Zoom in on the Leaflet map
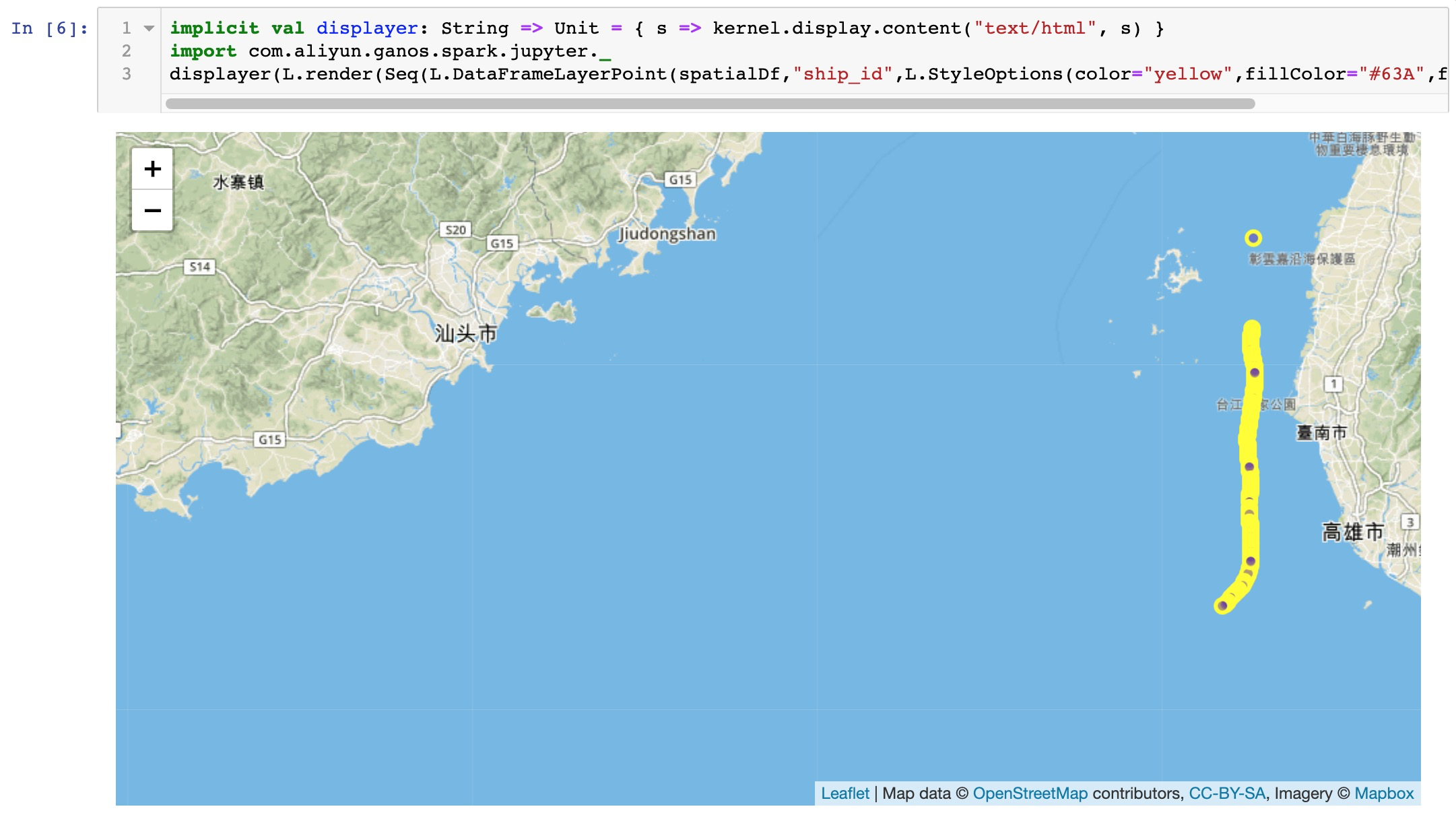This screenshot has width=1456, height=815. coord(153,168)
